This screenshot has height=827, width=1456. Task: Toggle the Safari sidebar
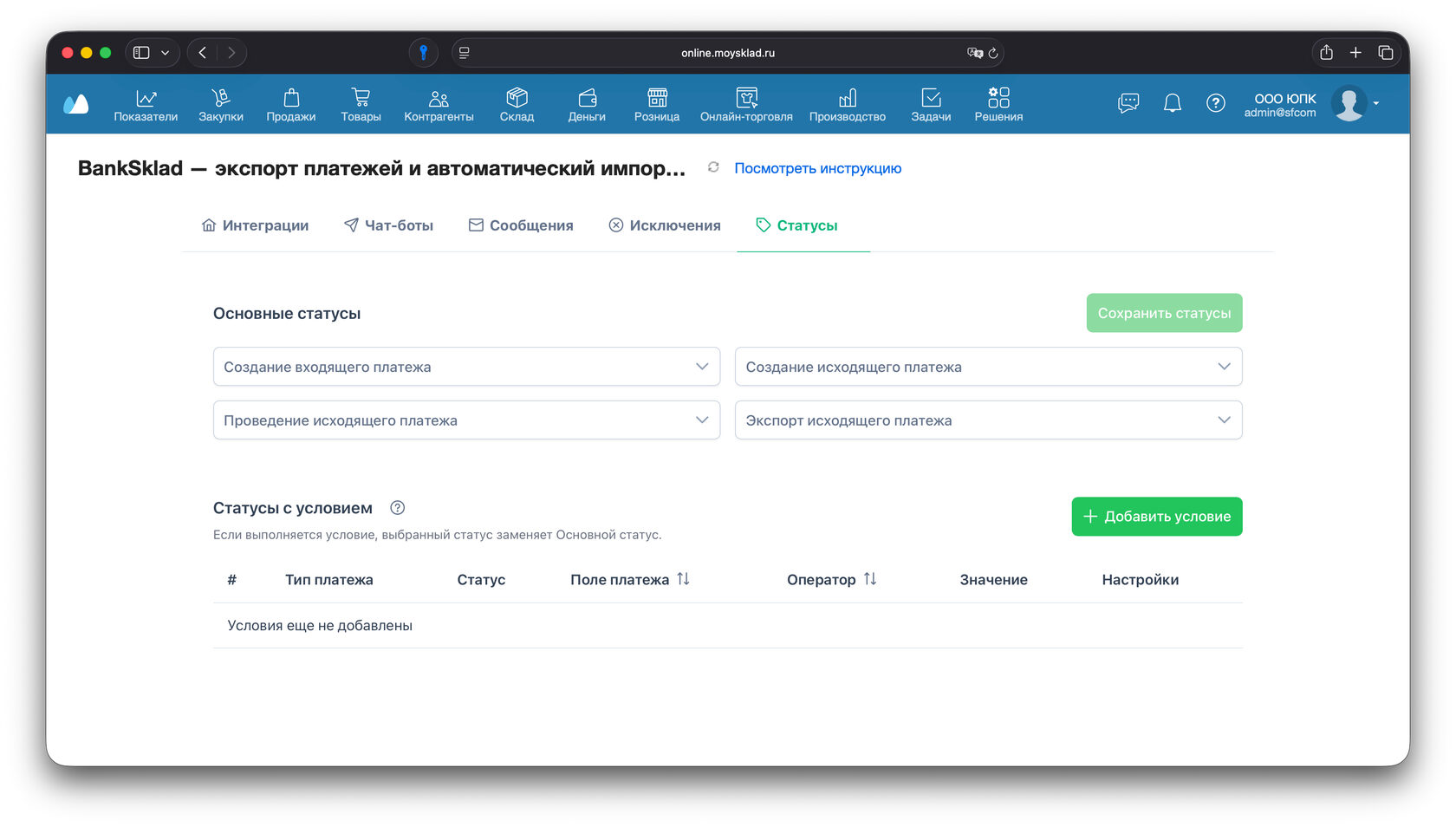(x=141, y=53)
